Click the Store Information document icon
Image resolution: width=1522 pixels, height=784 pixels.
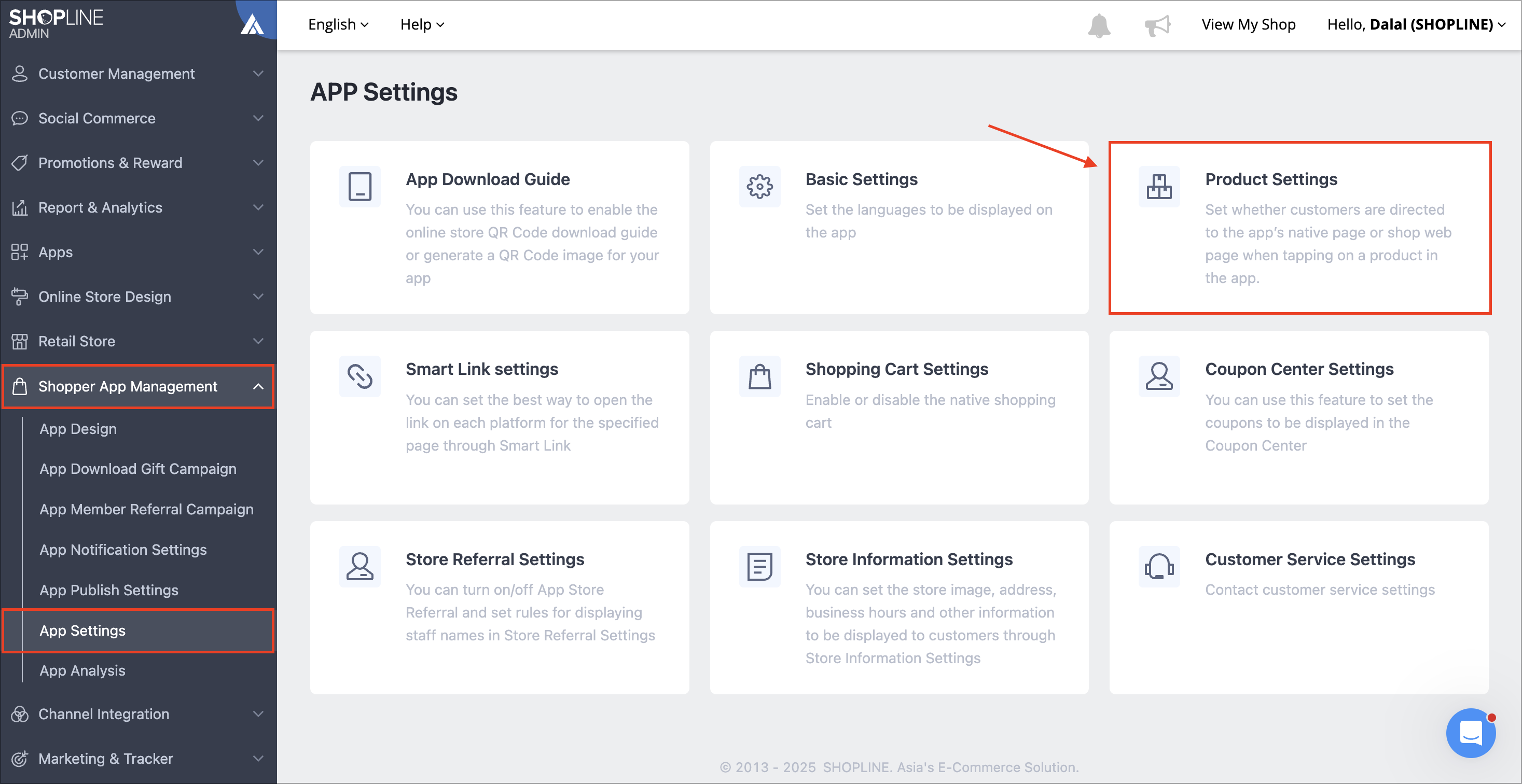pyautogui.click(x=760, y=567)
